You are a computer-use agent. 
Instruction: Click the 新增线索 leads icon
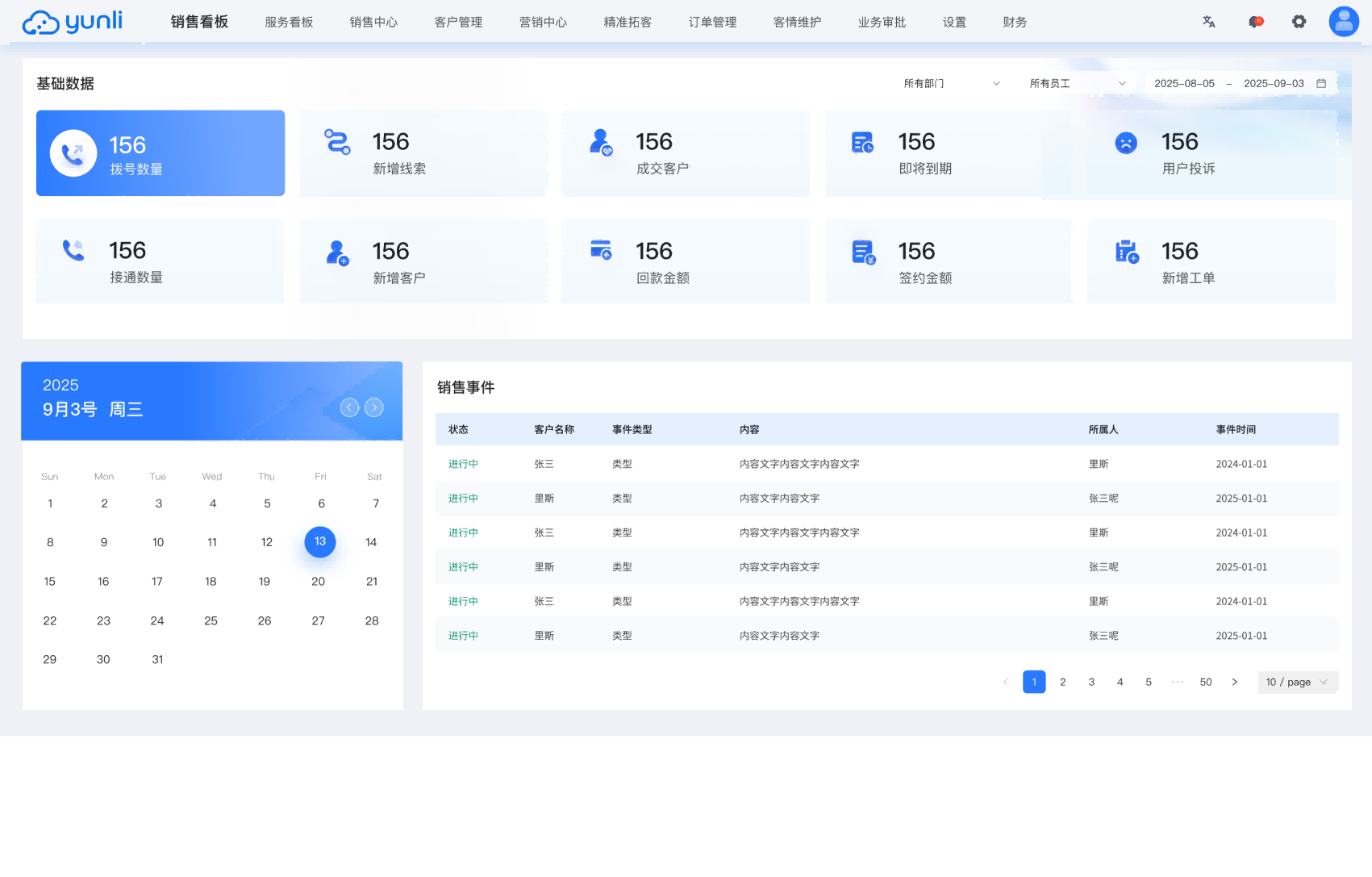337,141
